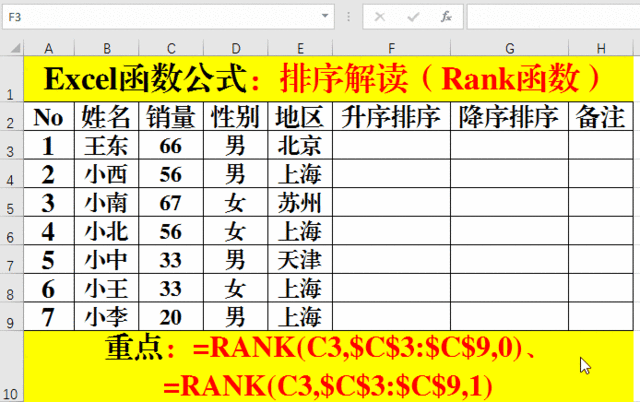This screenshot has height=402, width=640.
Task: Click 小西's sales cell '56'
Action: point(171,174)
